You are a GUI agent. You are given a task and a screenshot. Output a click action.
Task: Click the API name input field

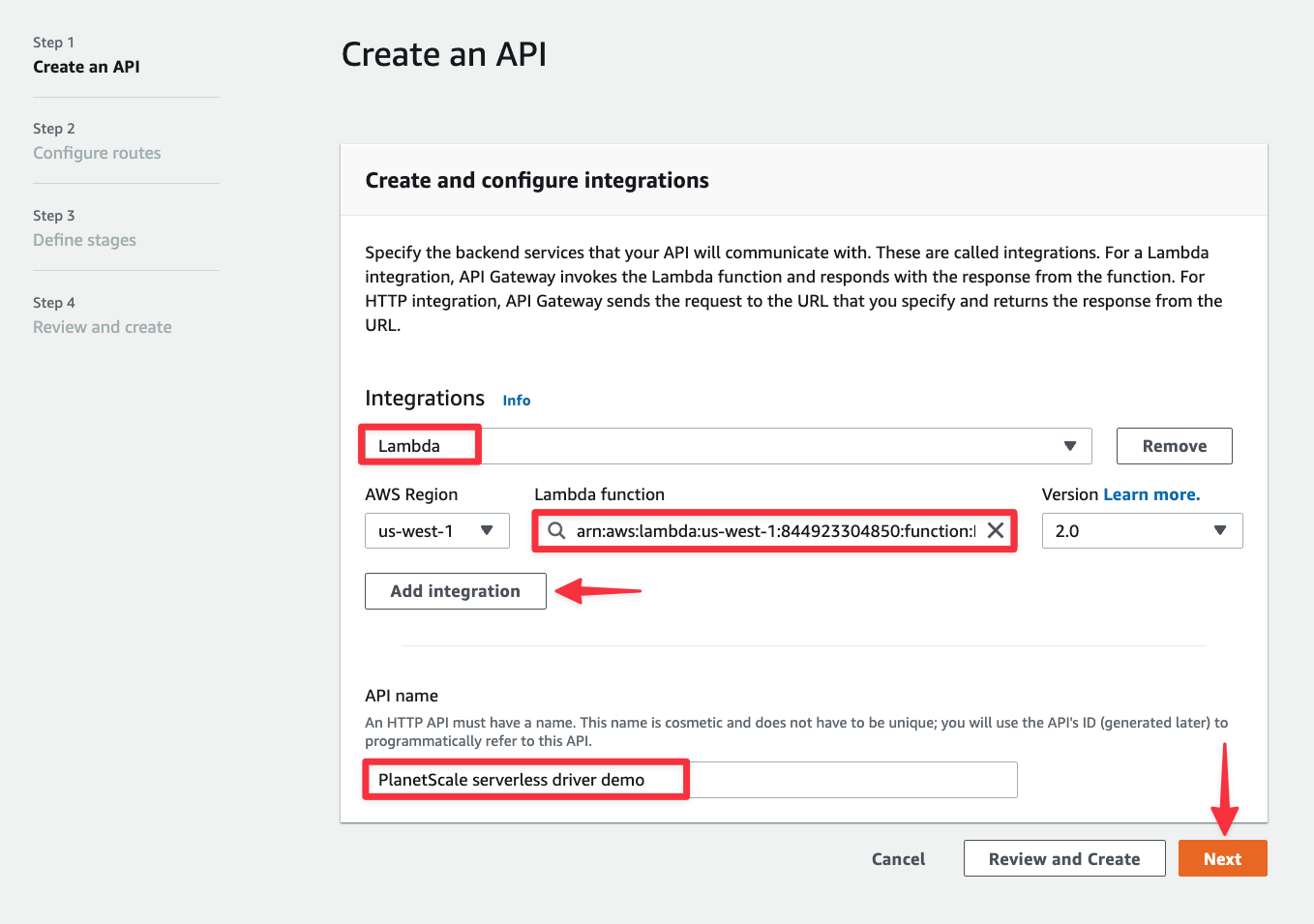click(x=691, y=780)
